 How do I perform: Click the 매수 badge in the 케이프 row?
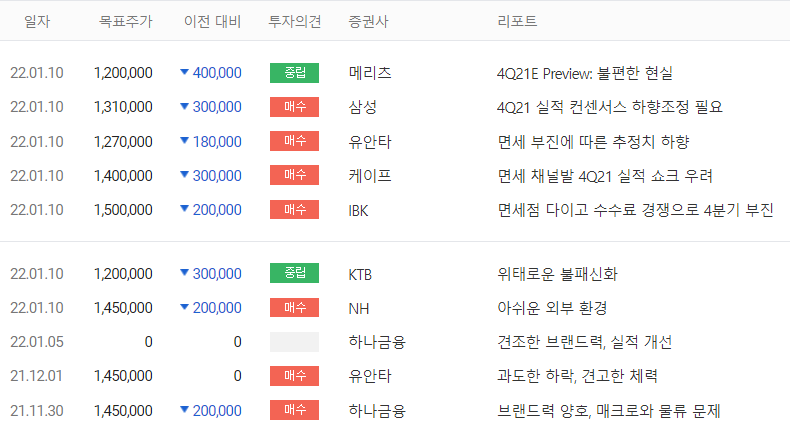coord(294,175)
